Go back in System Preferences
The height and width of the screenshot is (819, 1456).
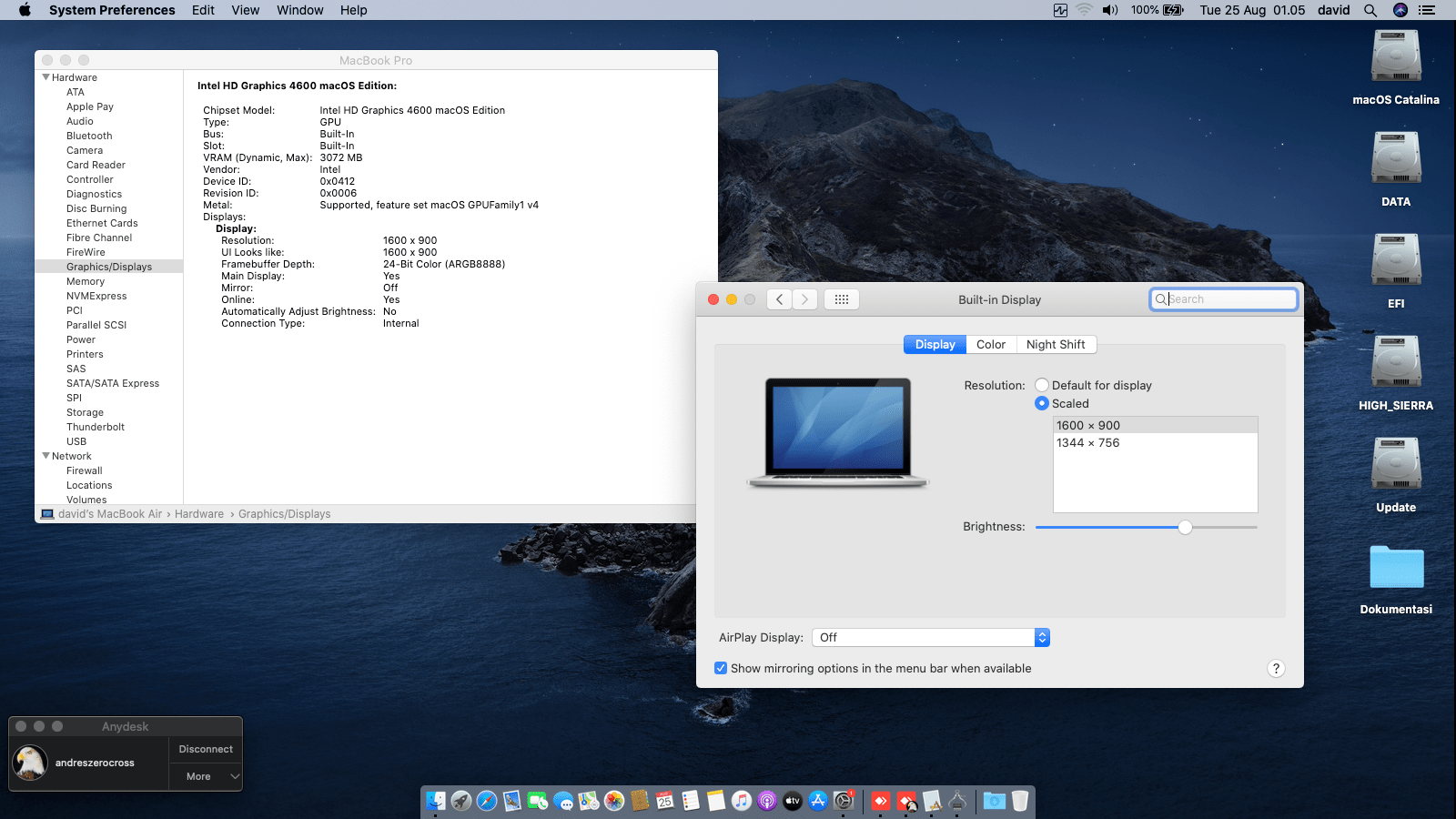tap(779, 299)
